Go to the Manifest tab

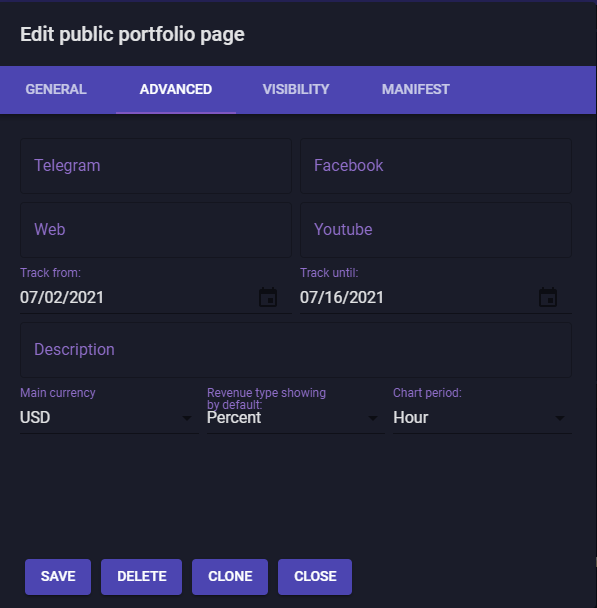point(416,90)
